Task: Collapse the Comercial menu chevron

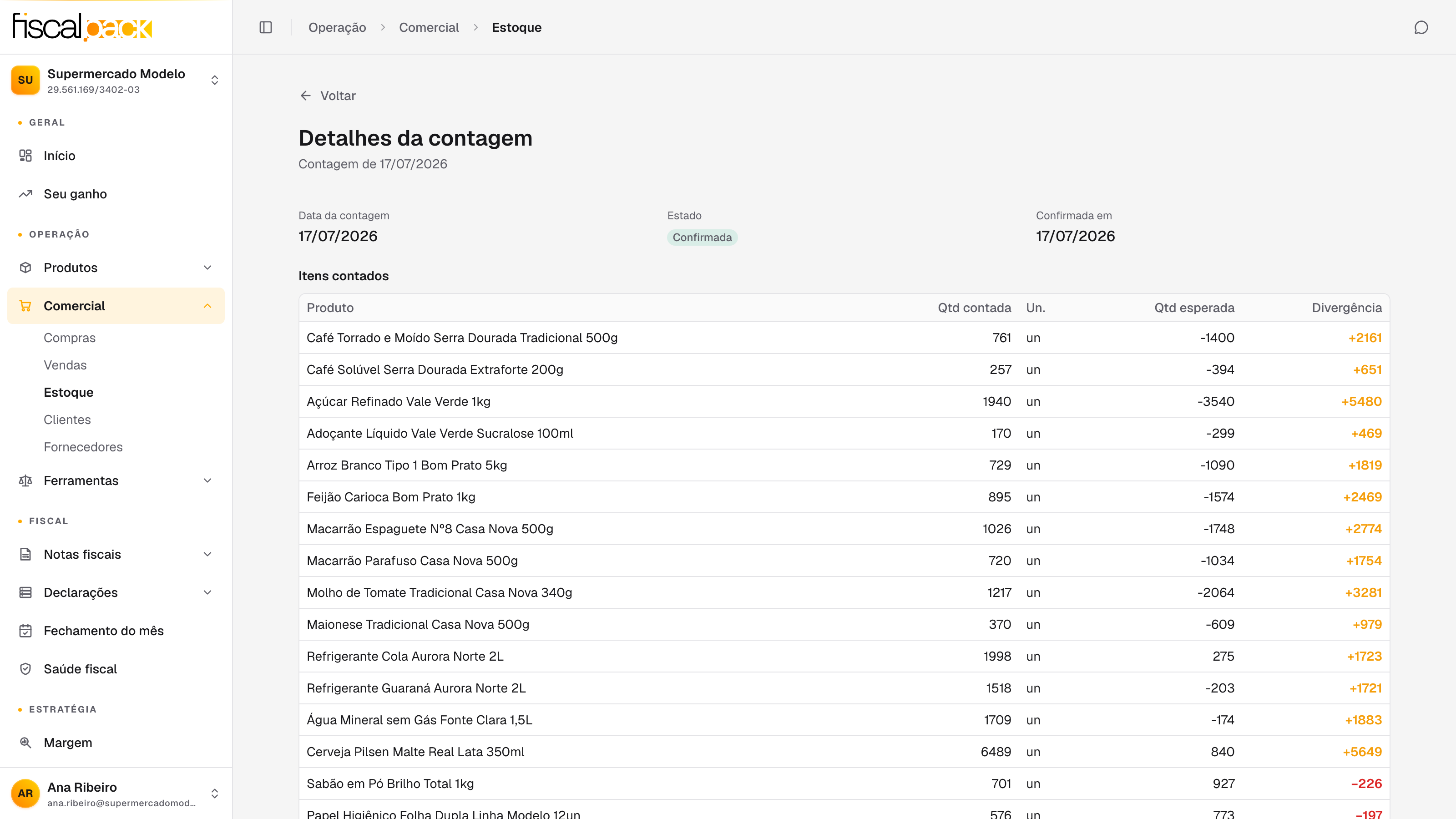Action: coord(207,306)
